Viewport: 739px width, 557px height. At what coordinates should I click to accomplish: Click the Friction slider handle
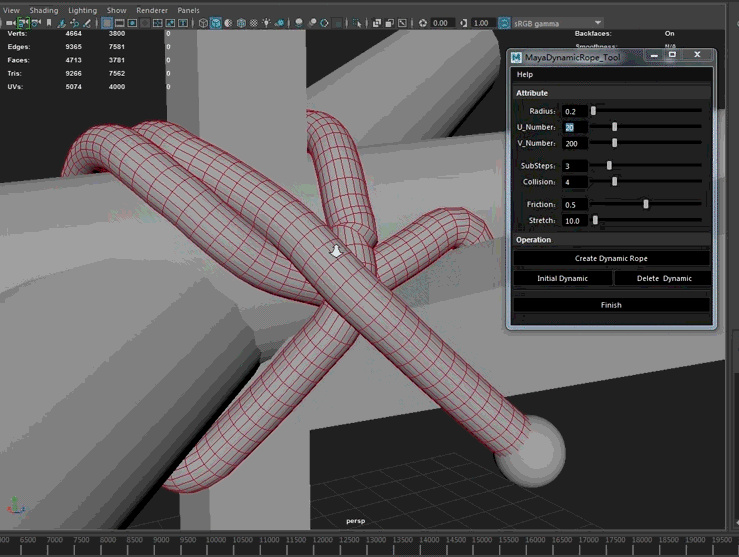tap(646, 204)
